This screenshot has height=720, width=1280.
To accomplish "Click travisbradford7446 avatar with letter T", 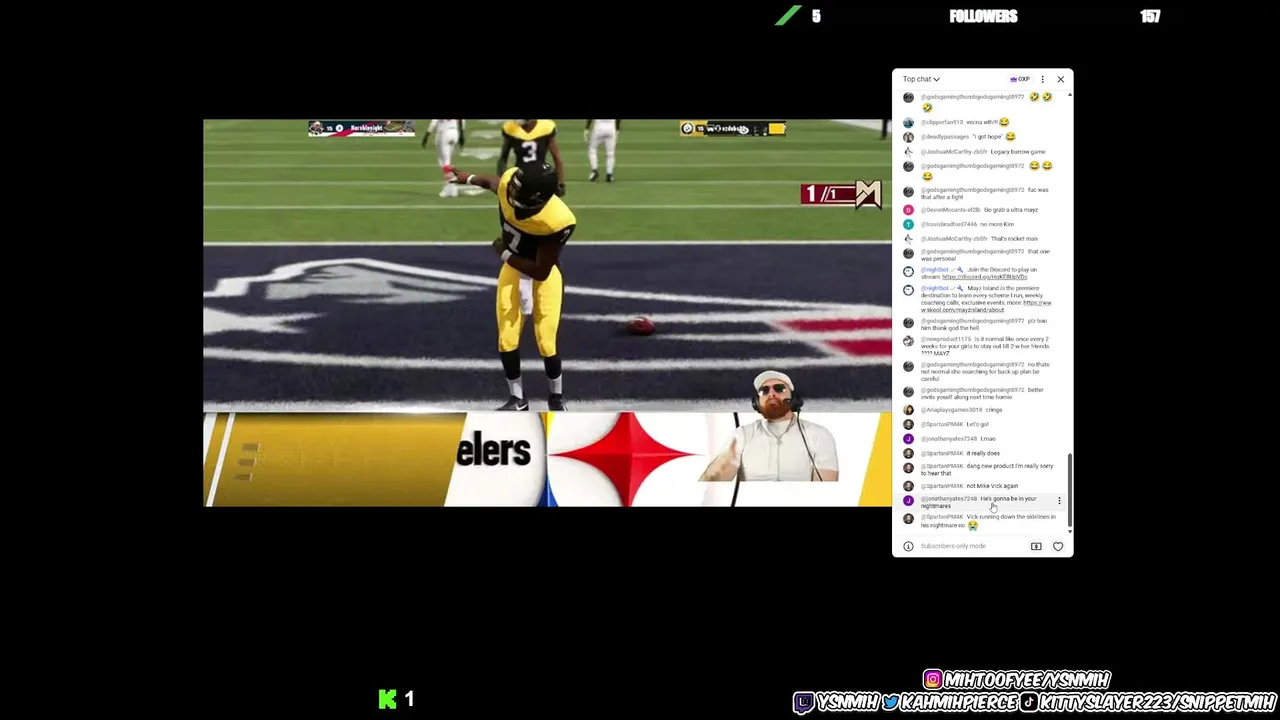I will [908, 224].
